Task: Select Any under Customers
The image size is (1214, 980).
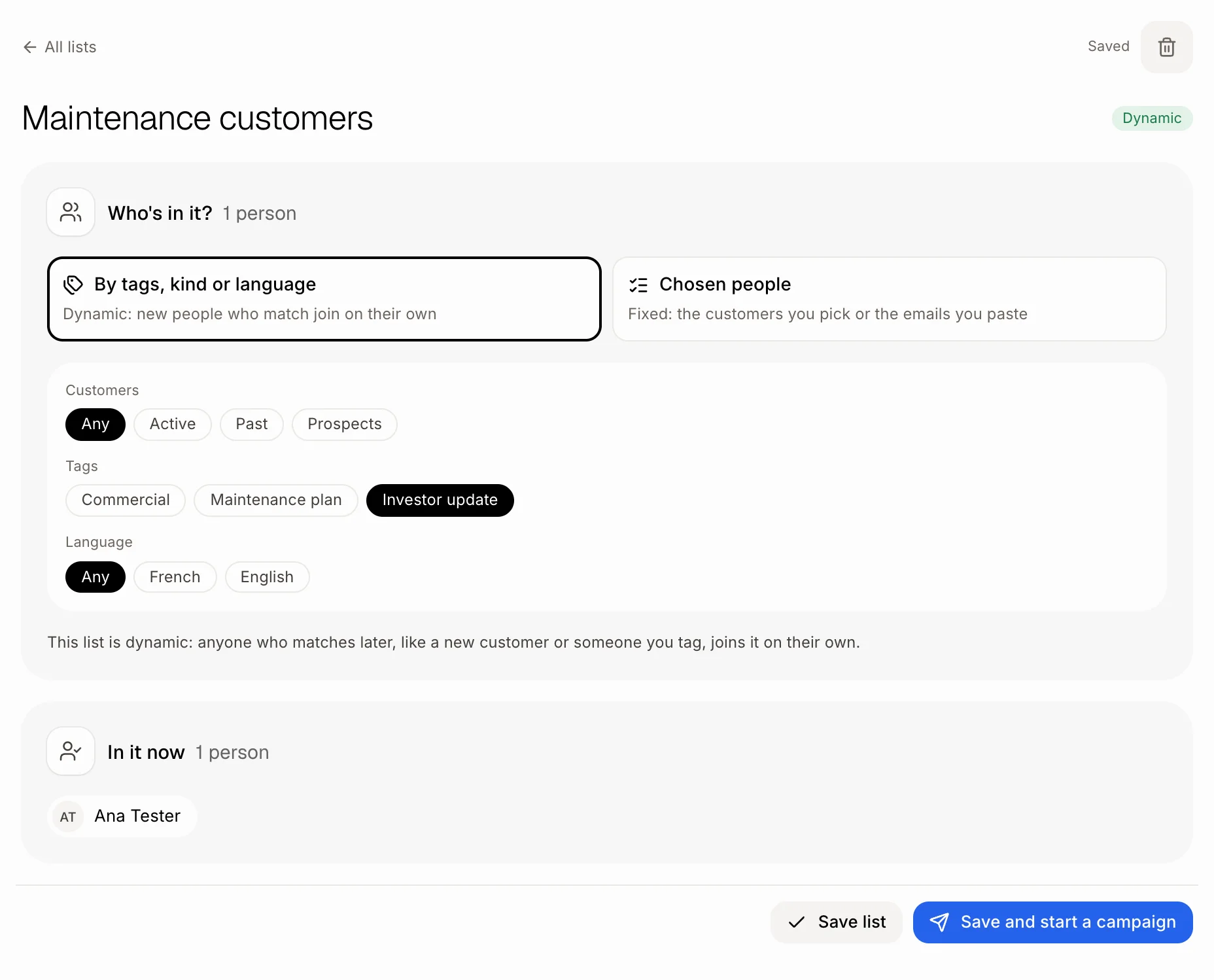Action: (95, 425)
